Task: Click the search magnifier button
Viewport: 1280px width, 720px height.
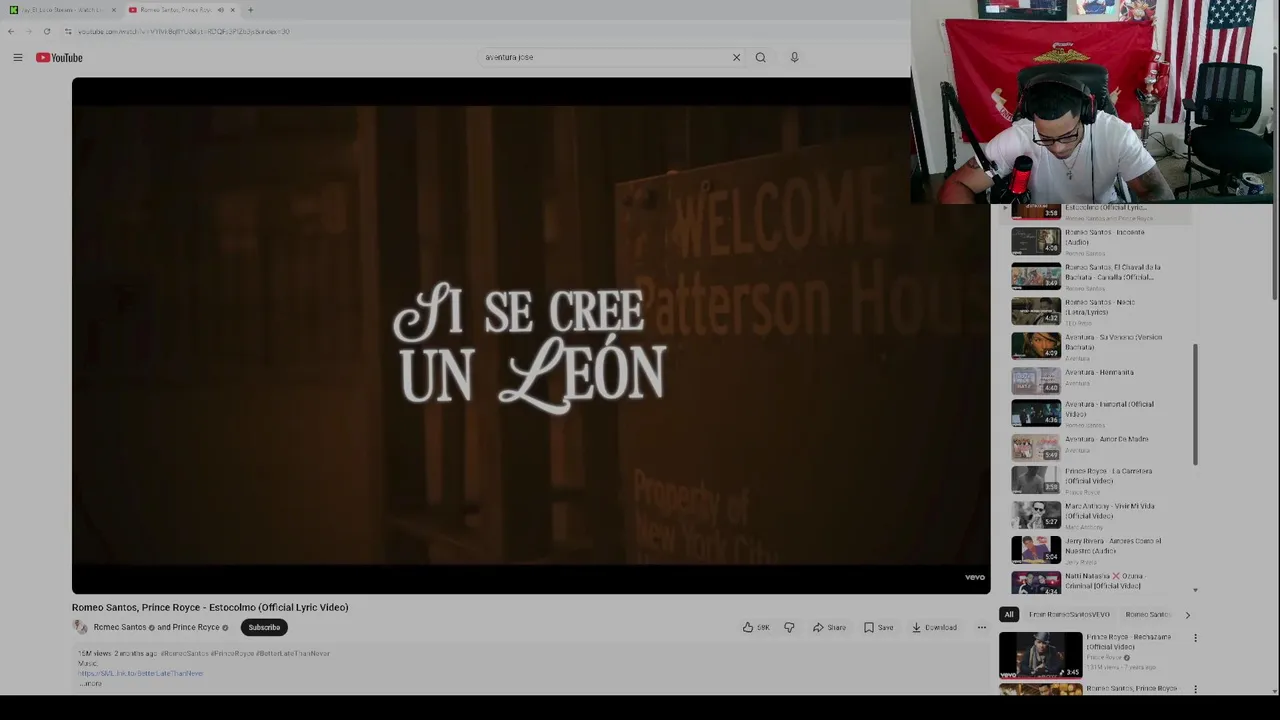Action: pos(760,57)
